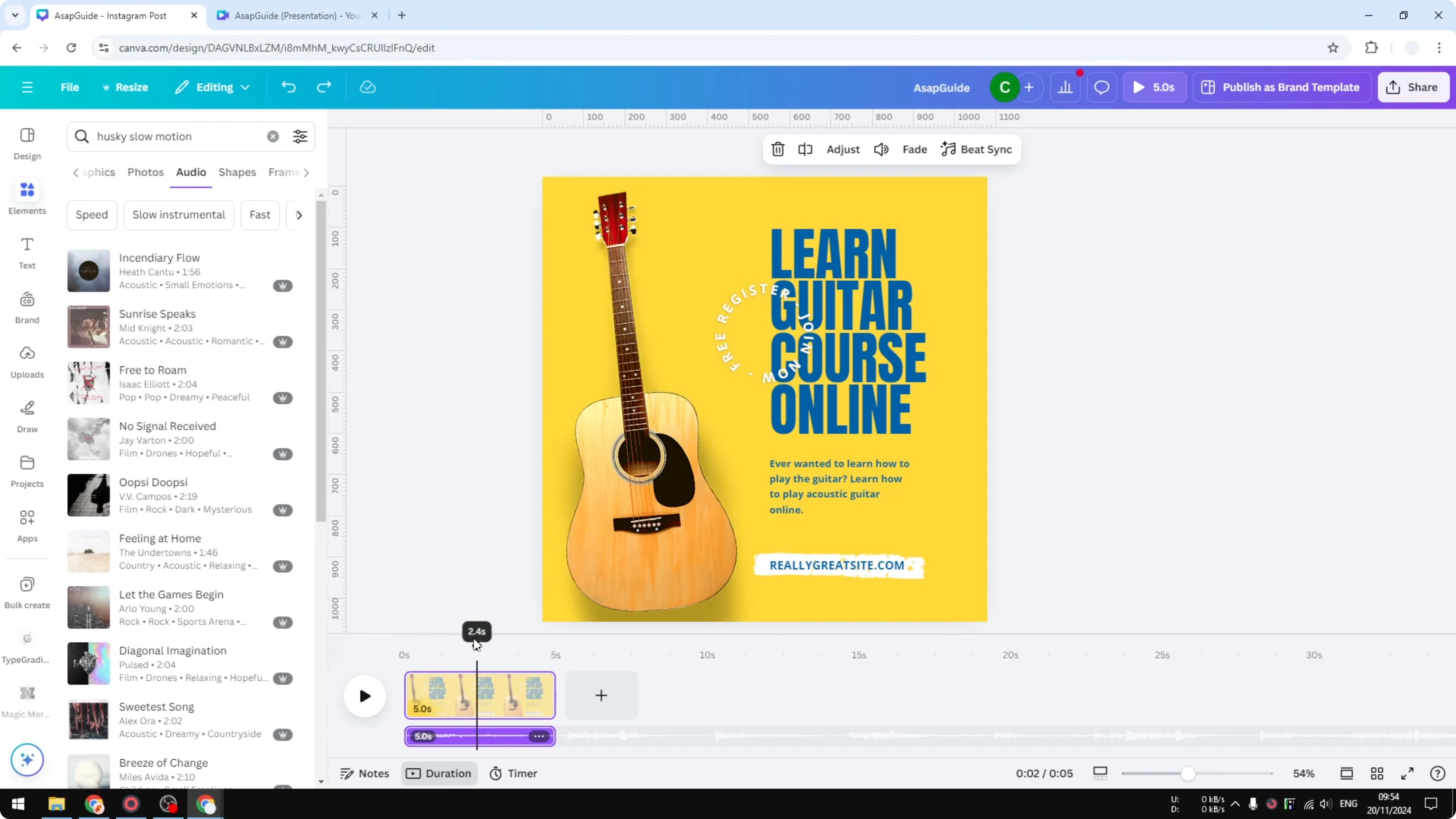Switch to the Photos tab
This screenshot has height=819, width=1456.
click(x=145, y=173)
